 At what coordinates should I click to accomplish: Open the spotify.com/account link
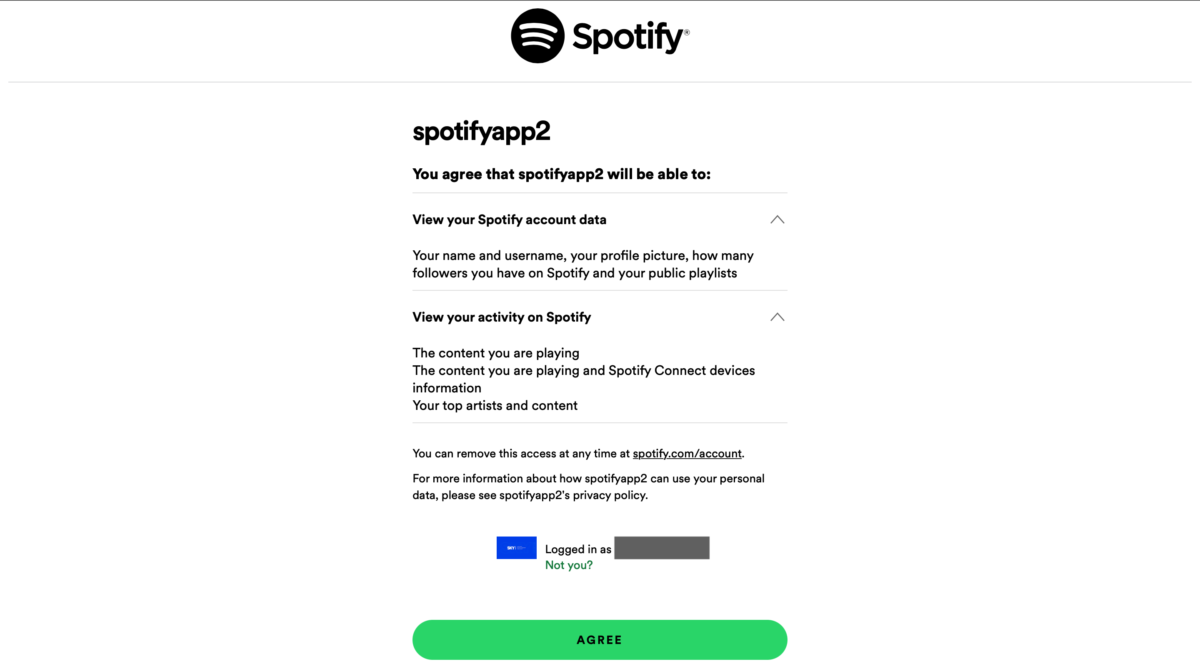click(687, 454)
